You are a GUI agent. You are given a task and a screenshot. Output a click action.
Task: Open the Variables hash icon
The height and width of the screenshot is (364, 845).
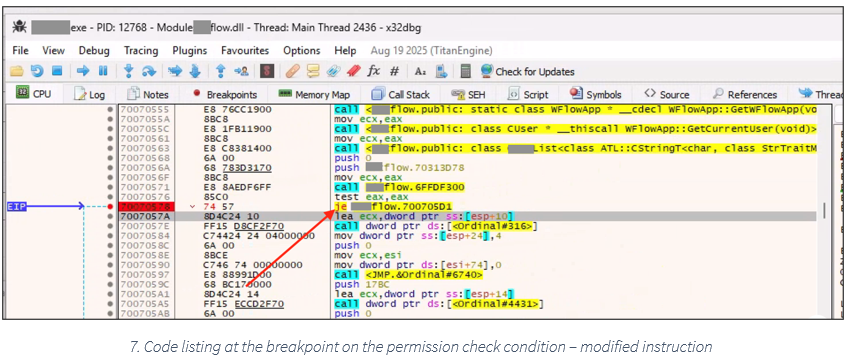coord(394,71)
